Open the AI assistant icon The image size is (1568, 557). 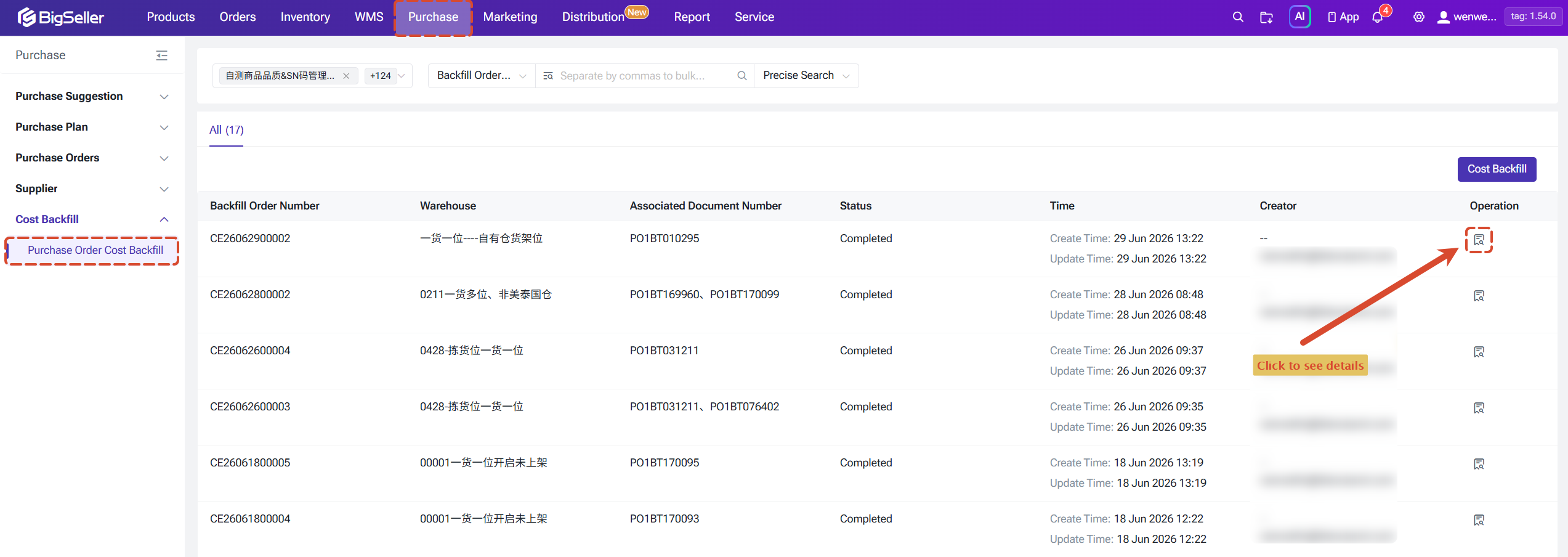[x=1299, y=17]
